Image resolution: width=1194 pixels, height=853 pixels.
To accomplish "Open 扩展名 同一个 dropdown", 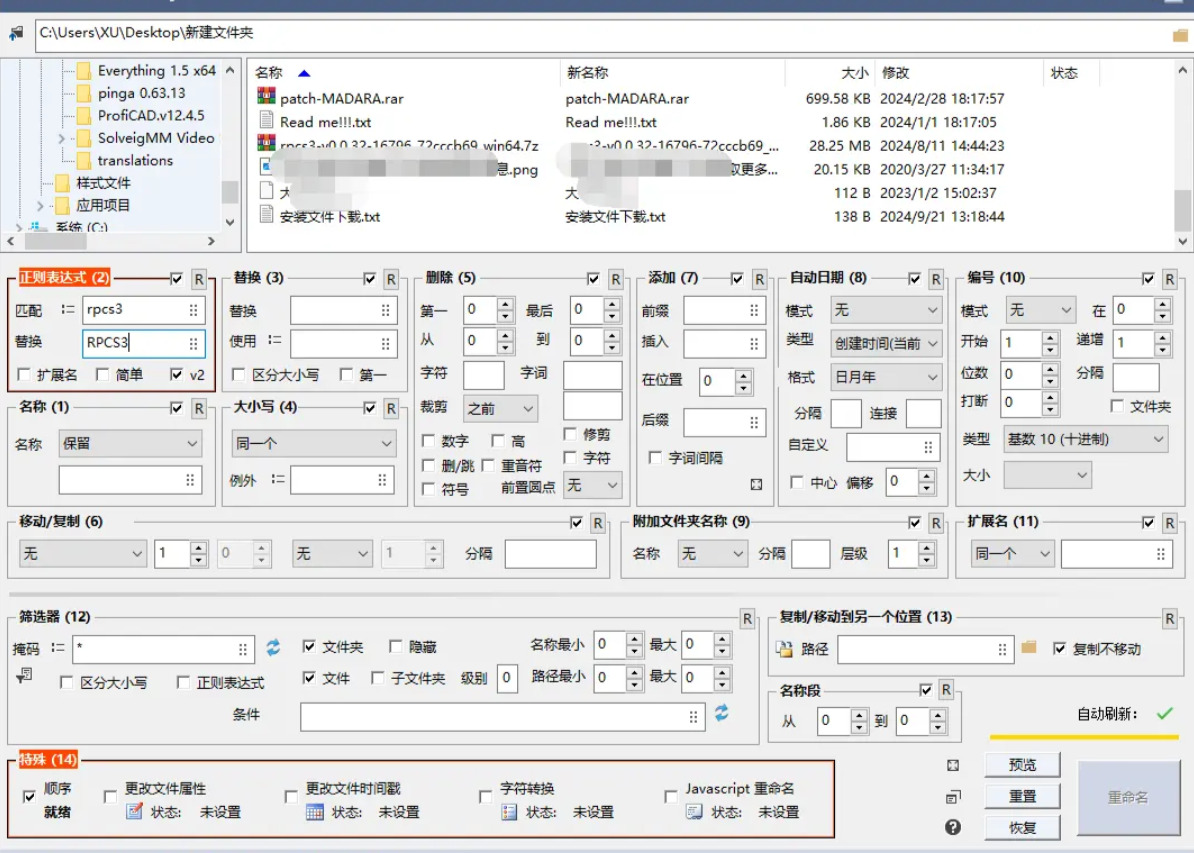I will coord(1011,554).
